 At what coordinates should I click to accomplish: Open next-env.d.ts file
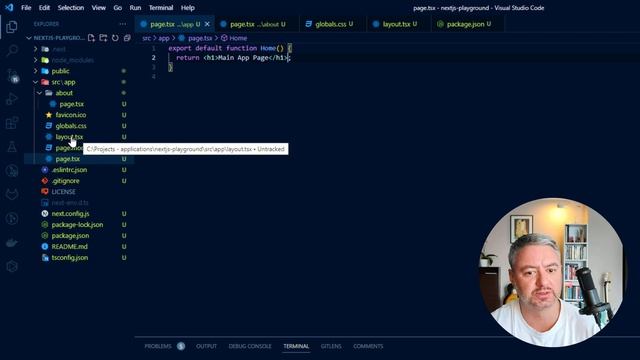tap(70, 203)
